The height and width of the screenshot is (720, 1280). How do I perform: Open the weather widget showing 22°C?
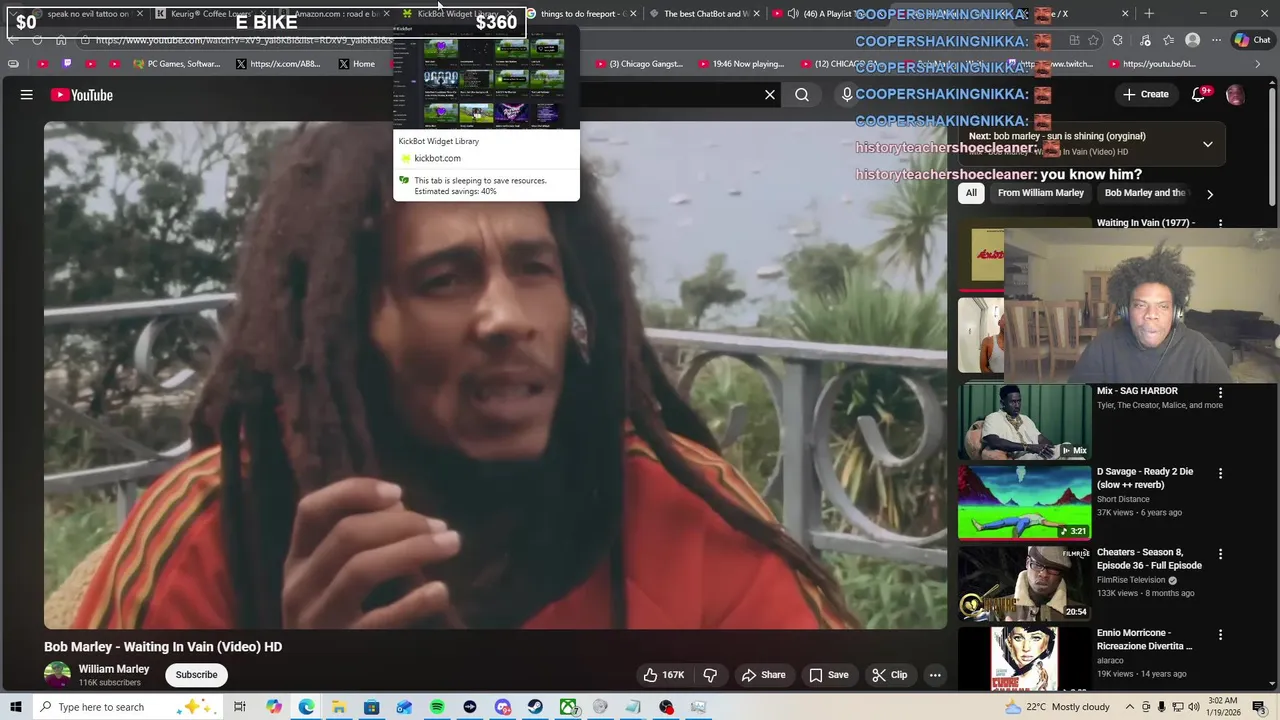tap(1059, 707)
